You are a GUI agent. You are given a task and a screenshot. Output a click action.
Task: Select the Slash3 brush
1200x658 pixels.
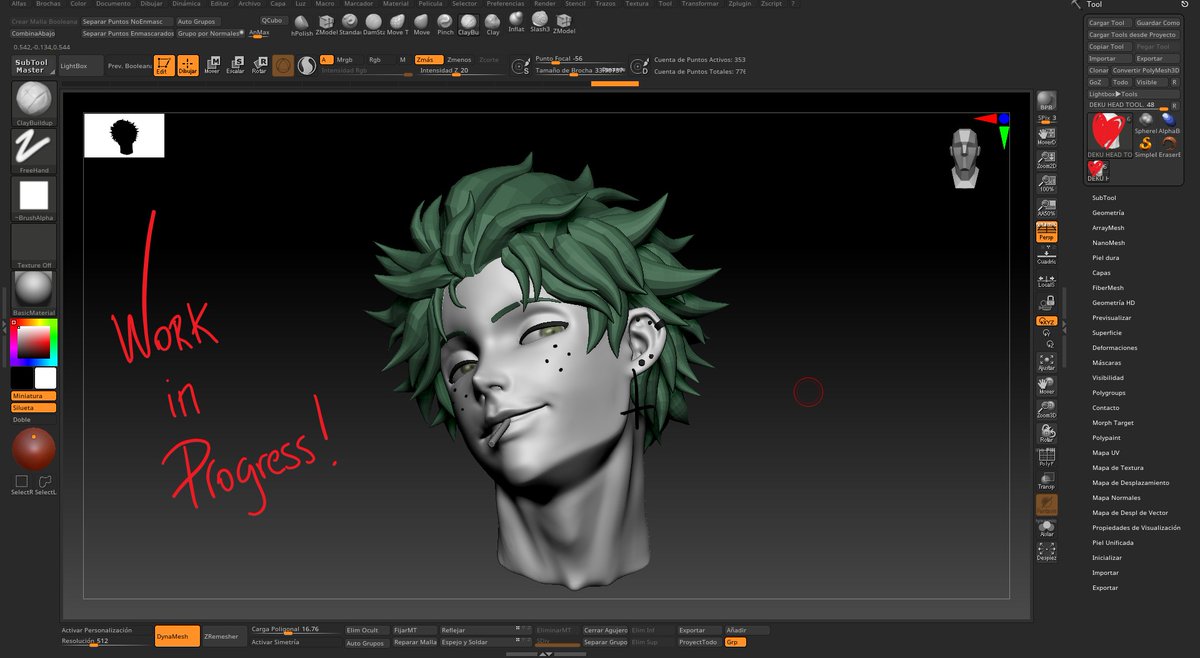(540, 22)
